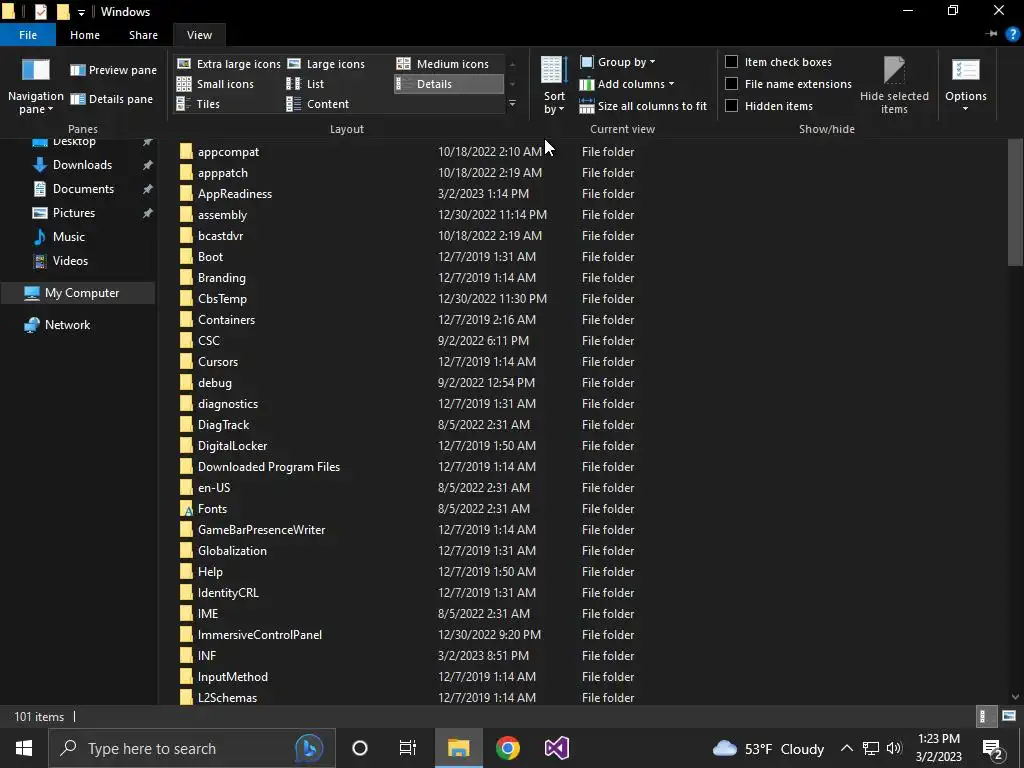
Task: Select the GameBarPresenceWriter folder
Action: pos(261,530)
